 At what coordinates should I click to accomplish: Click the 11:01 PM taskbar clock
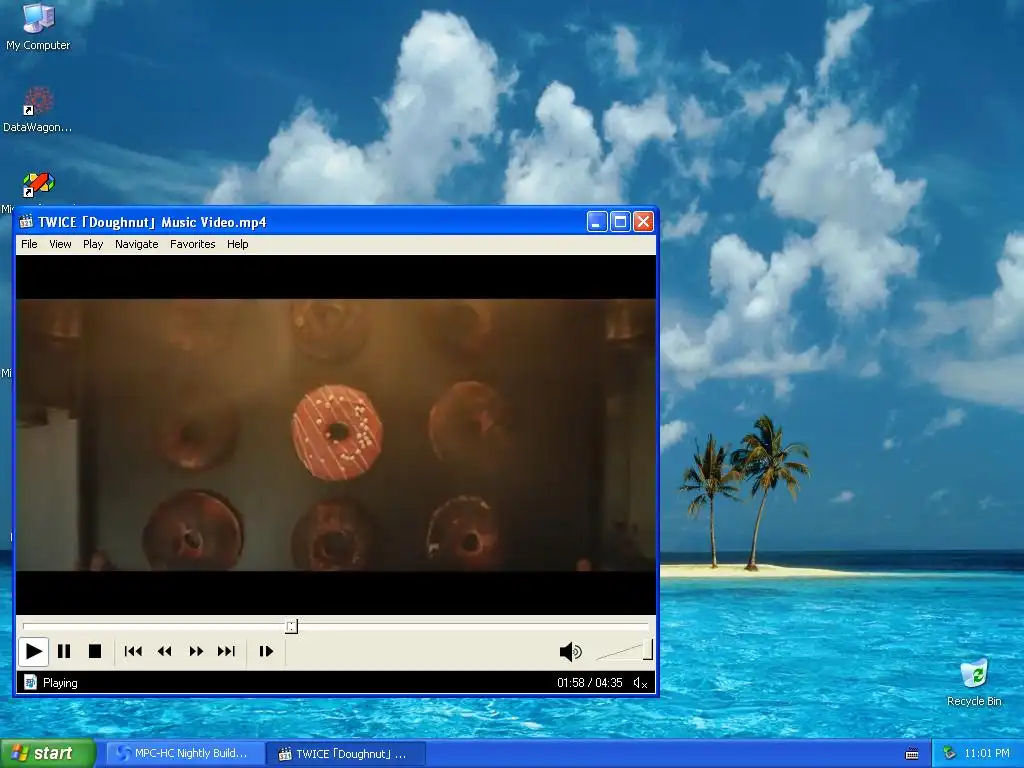click(987, 754)
